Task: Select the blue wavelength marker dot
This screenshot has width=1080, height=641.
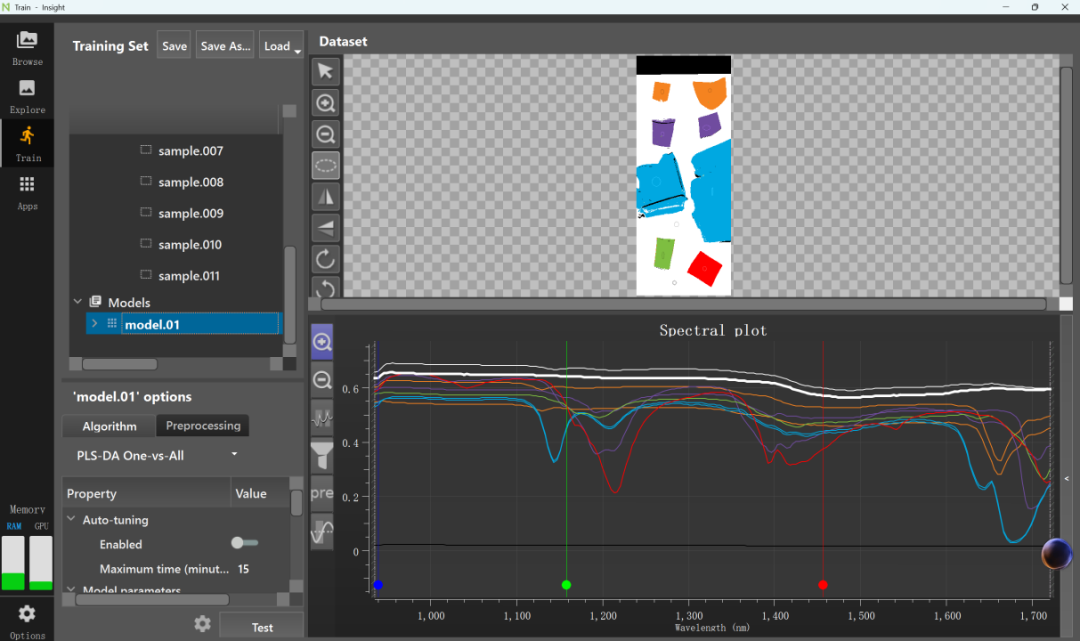Action: coord(377,585)
